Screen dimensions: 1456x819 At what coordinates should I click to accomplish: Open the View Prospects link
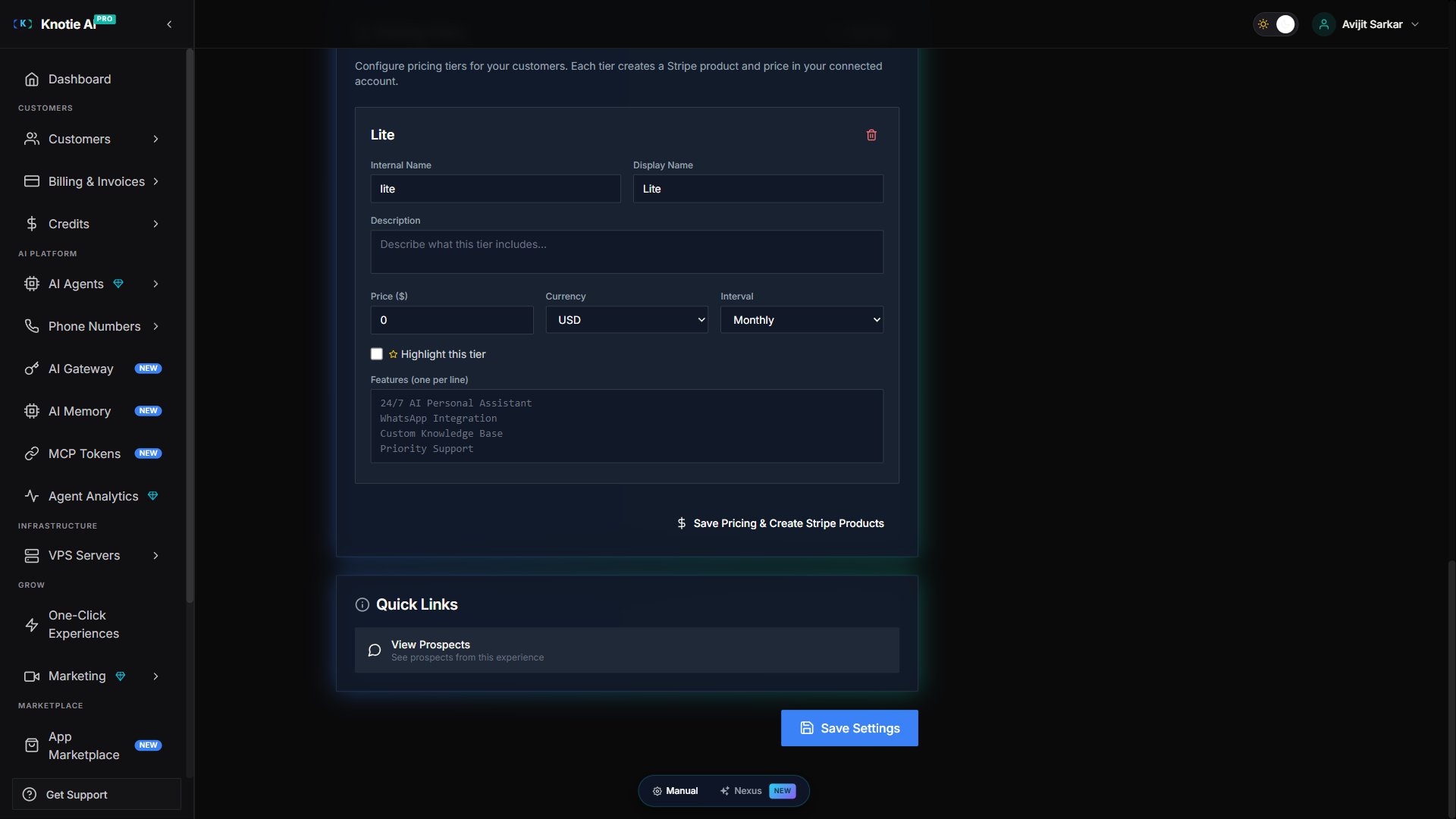point(627,650)
